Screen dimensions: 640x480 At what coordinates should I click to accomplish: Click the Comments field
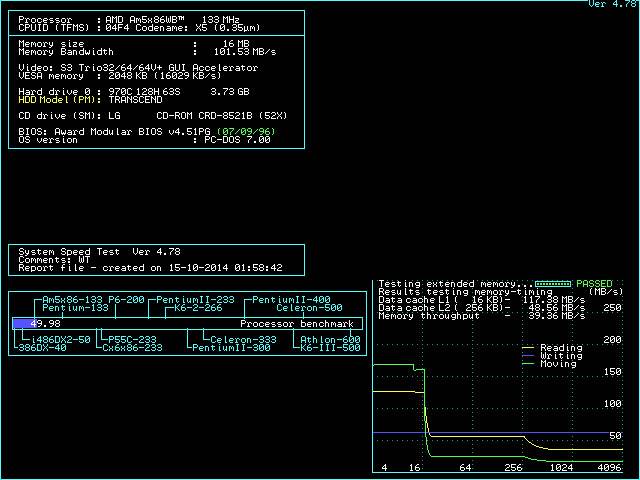point(54,259)
